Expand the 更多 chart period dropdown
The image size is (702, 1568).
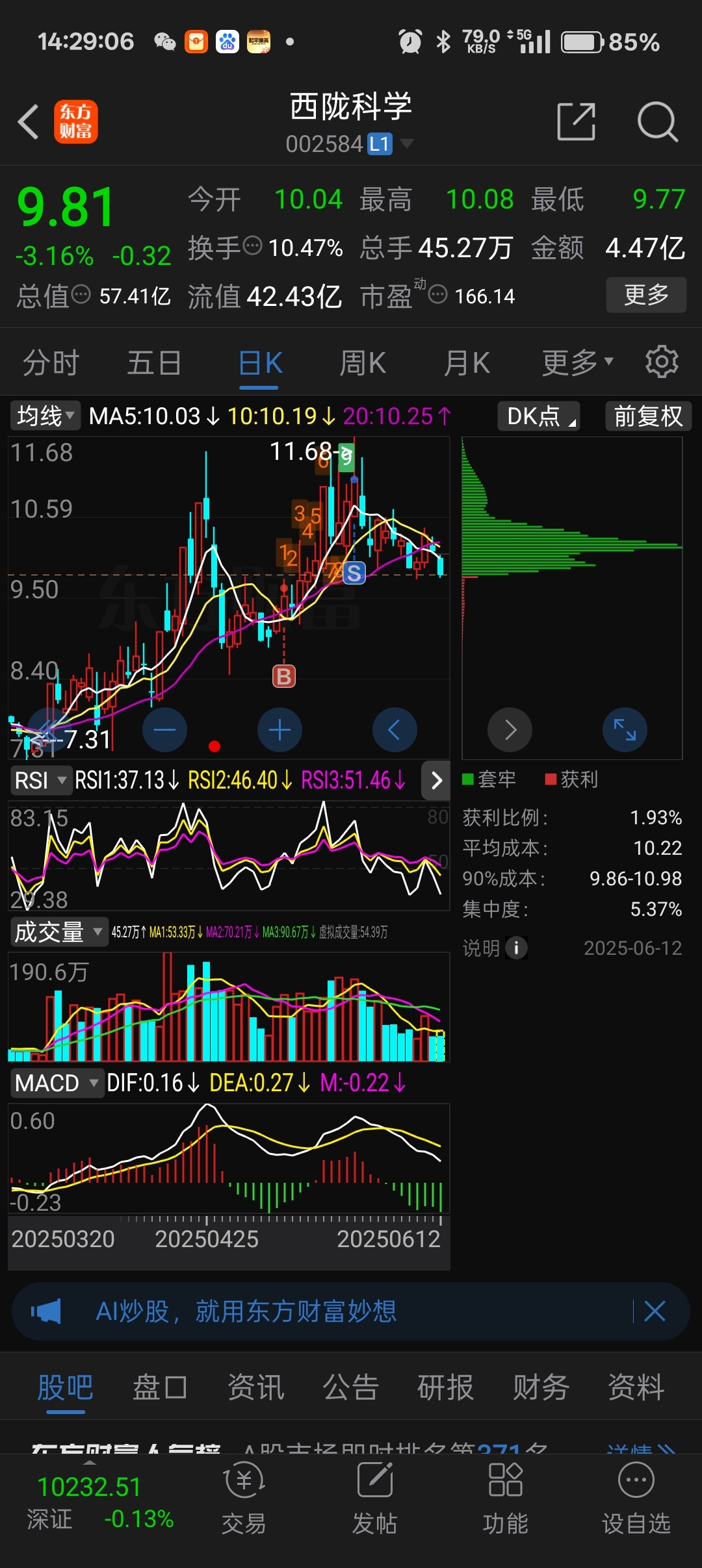click(578, 362)
